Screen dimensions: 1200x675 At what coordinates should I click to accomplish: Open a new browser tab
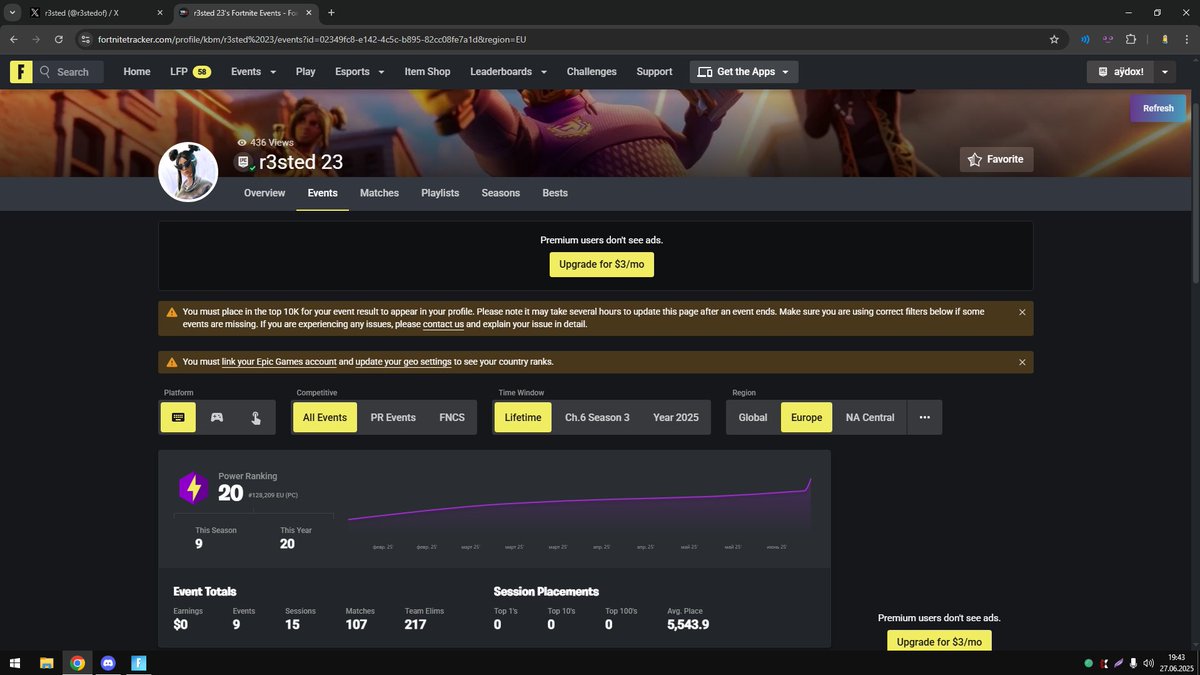331,13
